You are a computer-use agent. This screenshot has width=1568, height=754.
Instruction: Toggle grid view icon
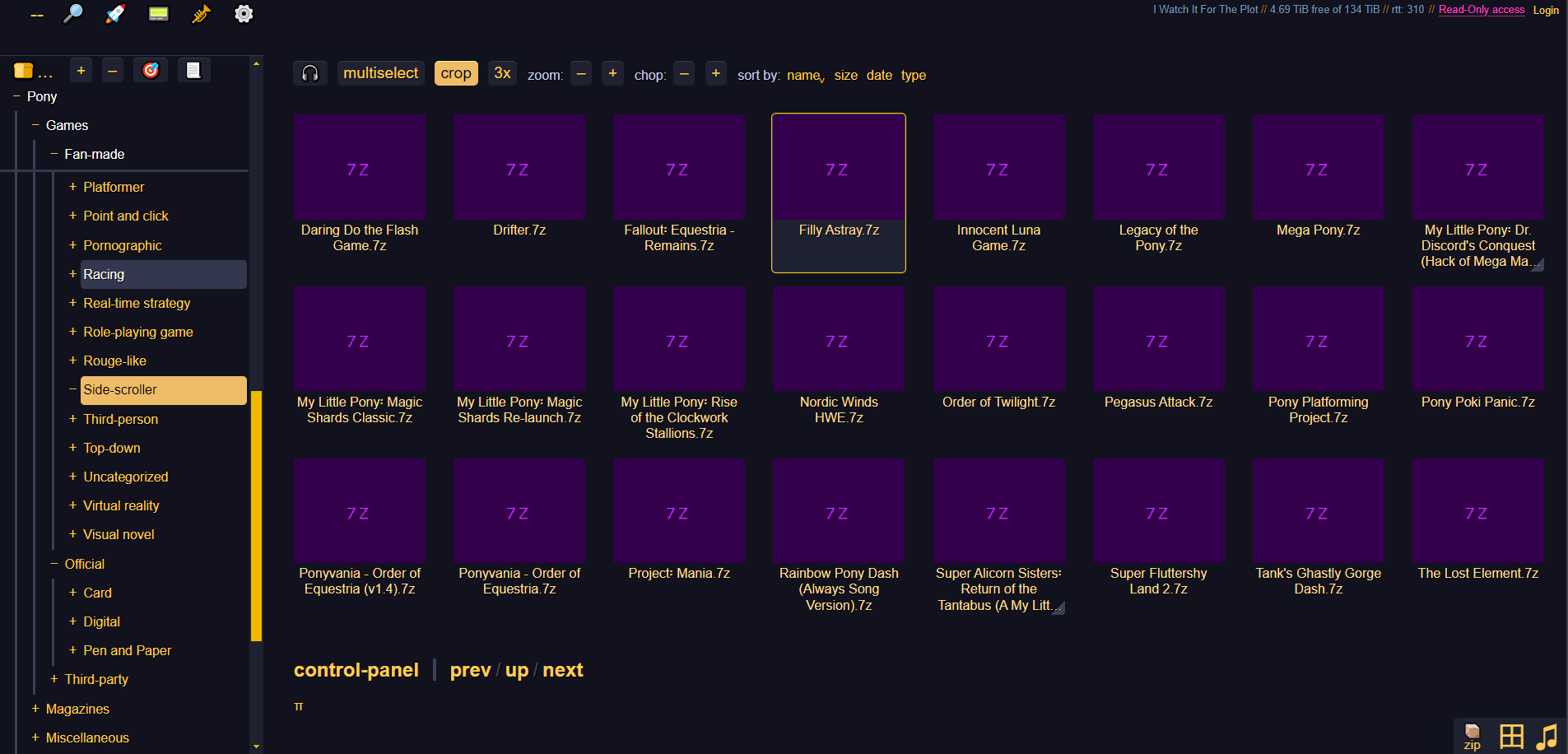click(1511, 736)
